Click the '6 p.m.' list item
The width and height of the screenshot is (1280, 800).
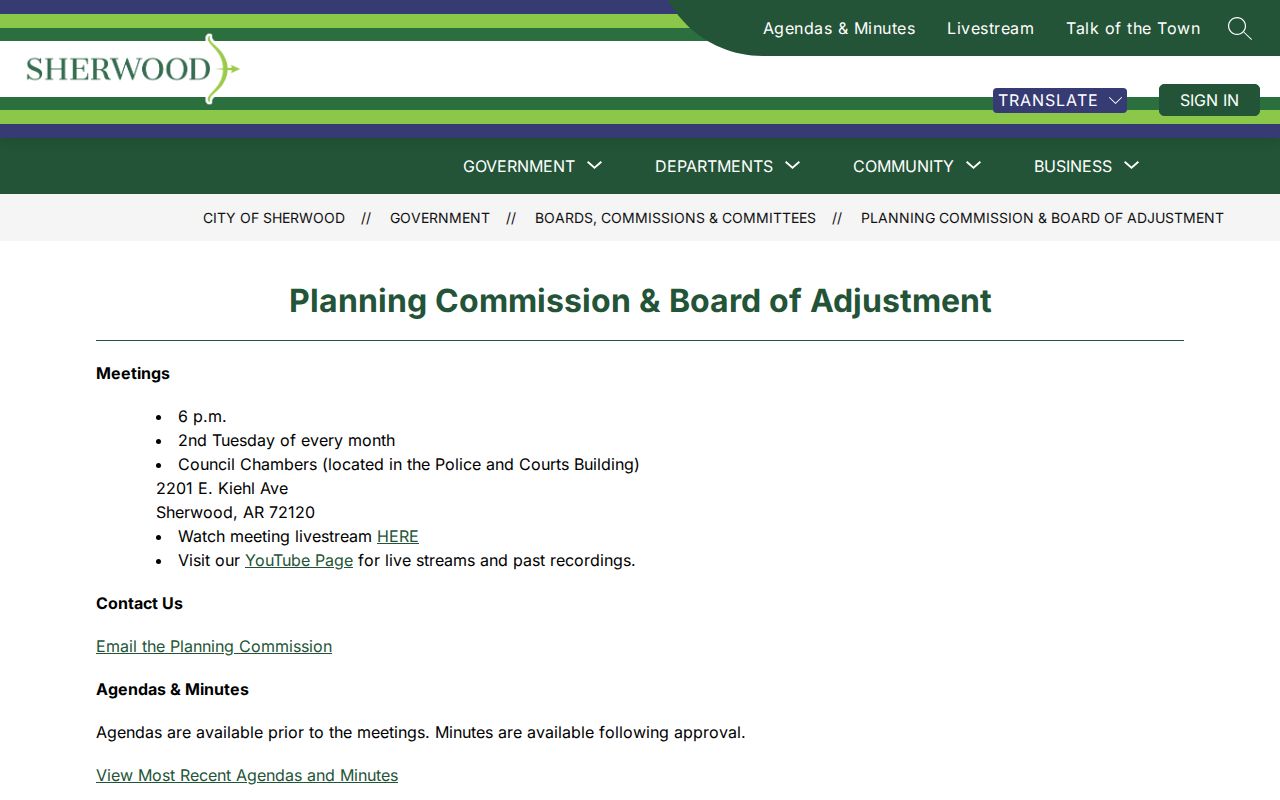click(202, 416)
